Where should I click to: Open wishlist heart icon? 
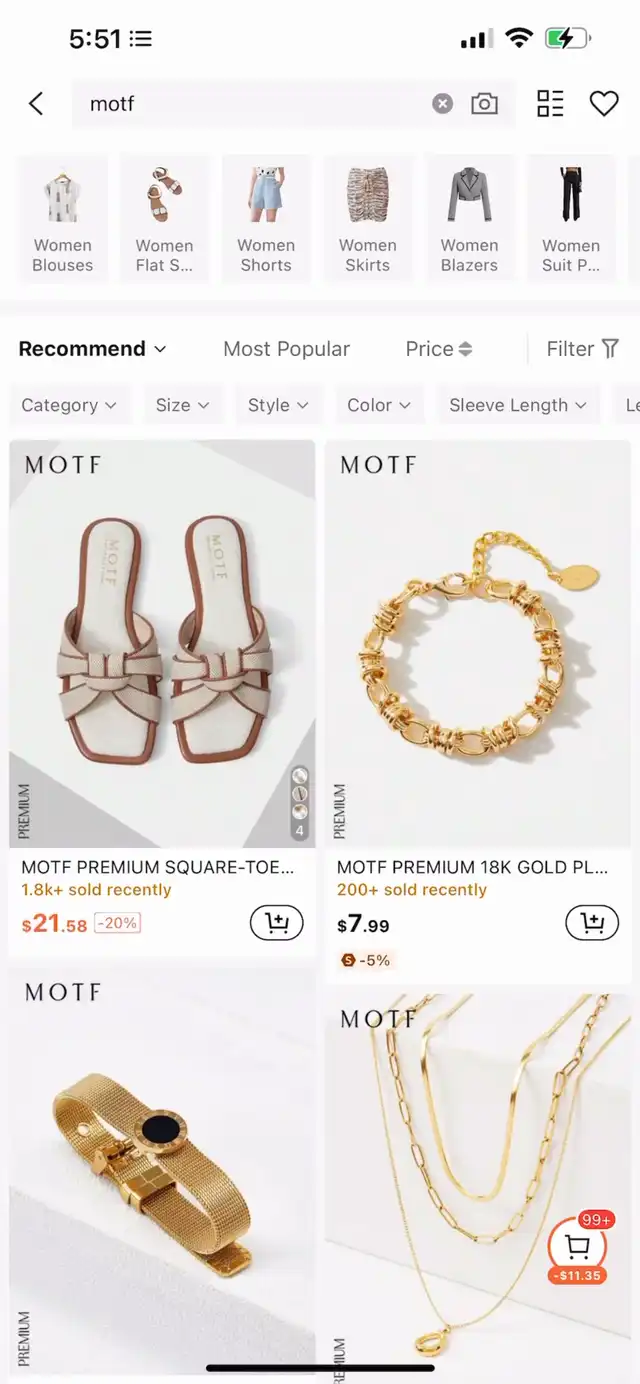pos(604,103)
